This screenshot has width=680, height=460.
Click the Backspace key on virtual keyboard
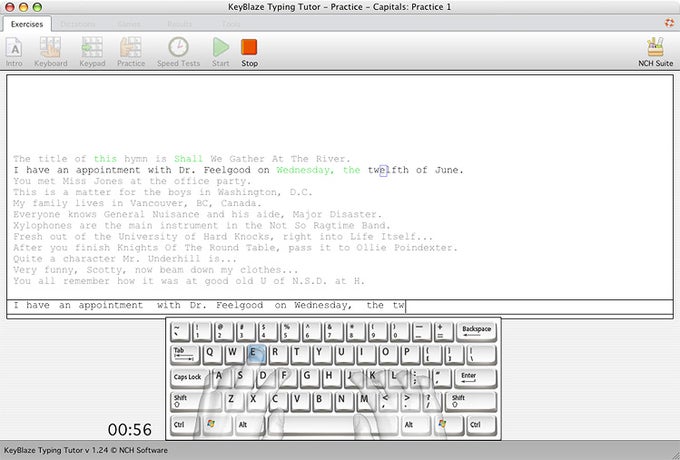click(476, 332)
